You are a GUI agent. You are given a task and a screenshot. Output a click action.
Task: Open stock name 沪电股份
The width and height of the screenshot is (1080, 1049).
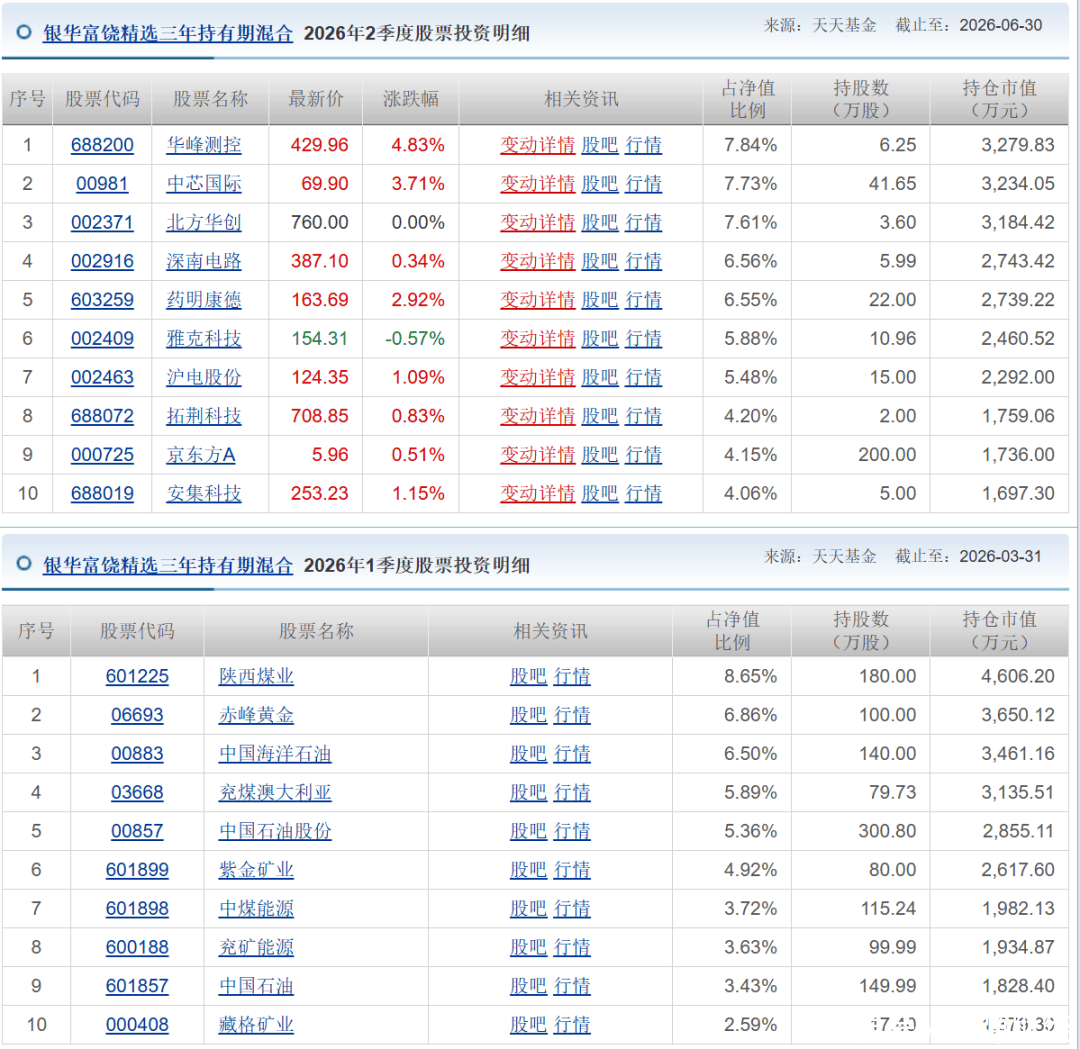click(x=204, y=377)
